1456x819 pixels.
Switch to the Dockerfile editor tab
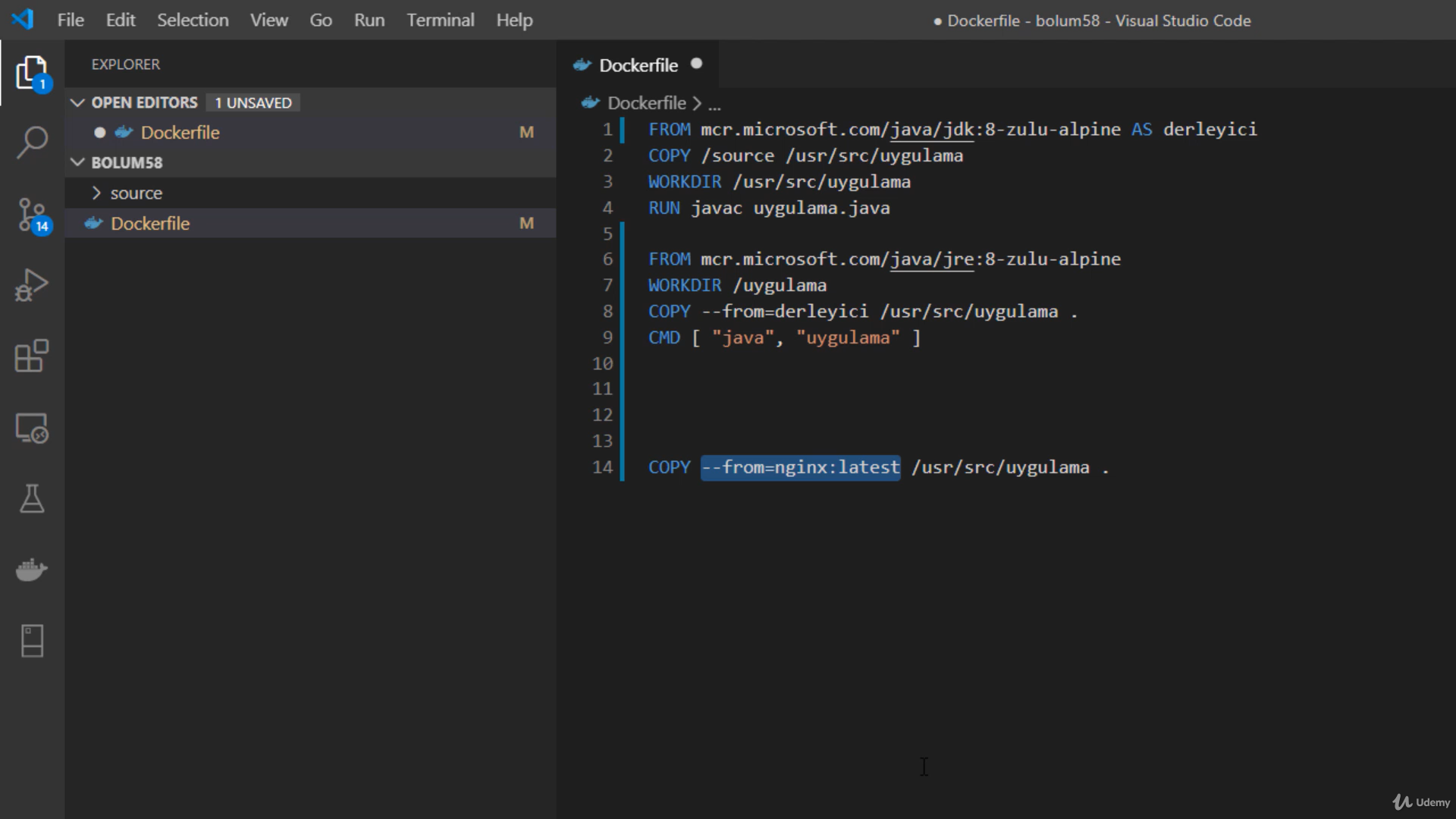tap(637, 65)
